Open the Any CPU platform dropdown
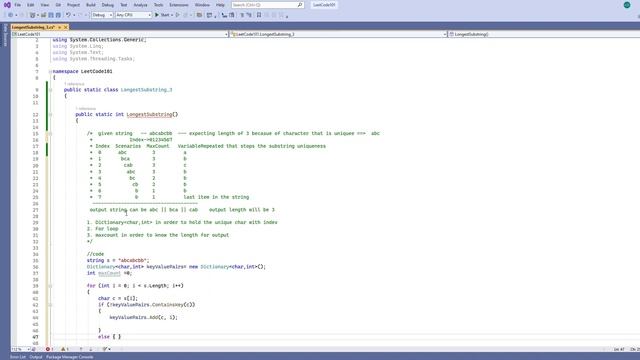640x360 pixels. point(133,15)
